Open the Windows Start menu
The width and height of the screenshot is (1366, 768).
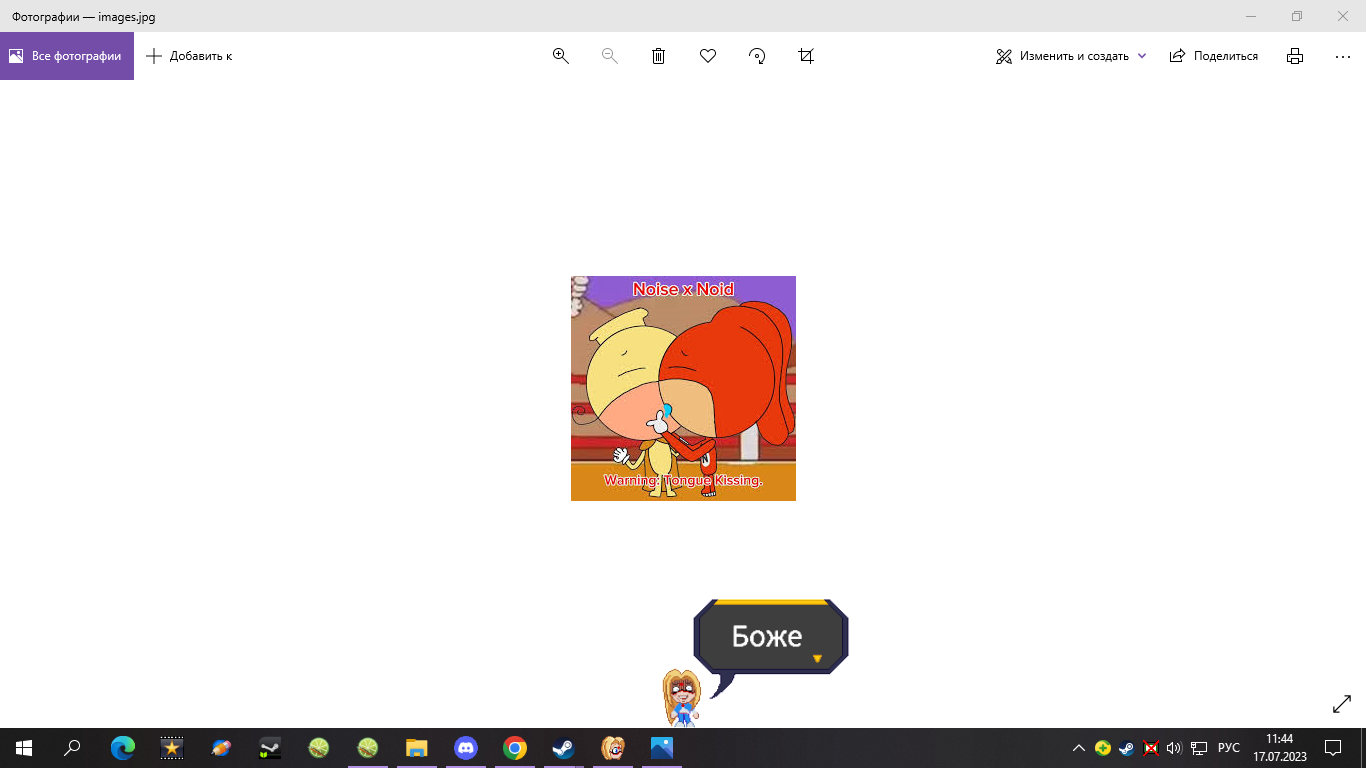(24, 748)
